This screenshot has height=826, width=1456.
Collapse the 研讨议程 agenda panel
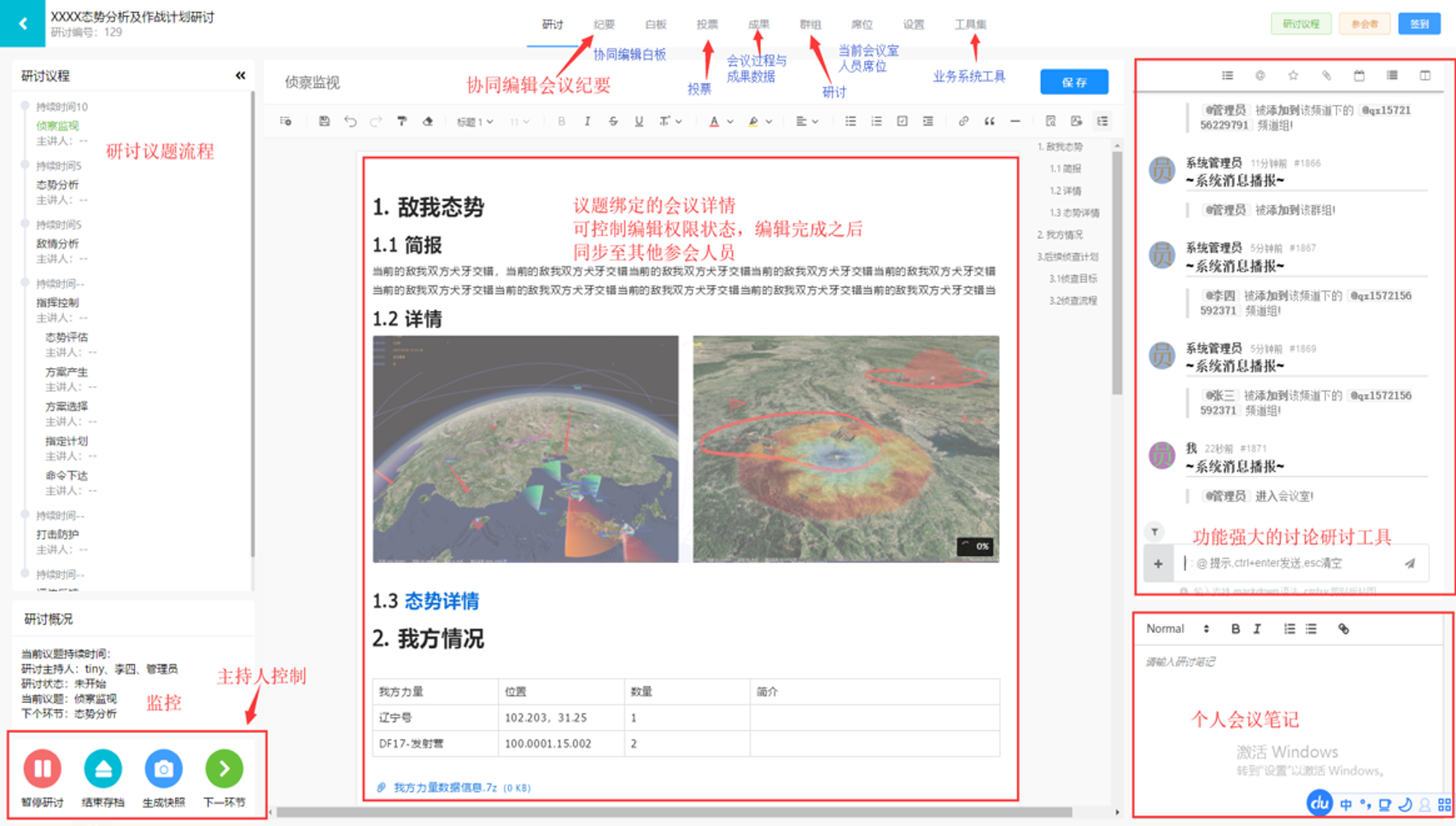(x=240, y=76)
